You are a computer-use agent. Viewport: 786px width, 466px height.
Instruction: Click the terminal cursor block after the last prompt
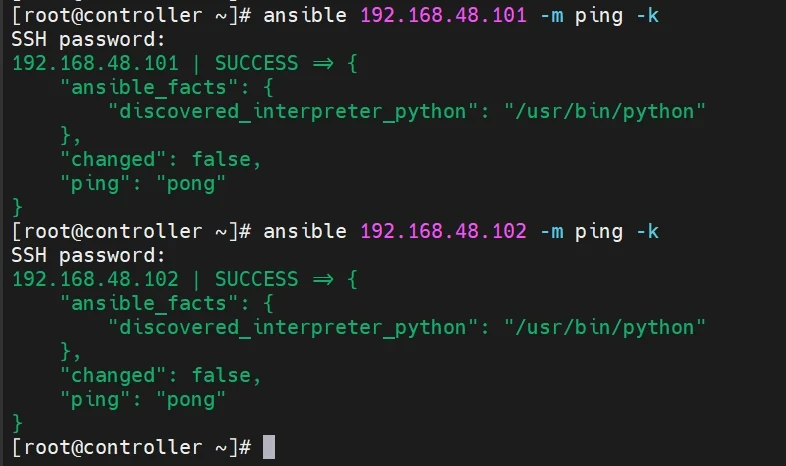(268, 447)
